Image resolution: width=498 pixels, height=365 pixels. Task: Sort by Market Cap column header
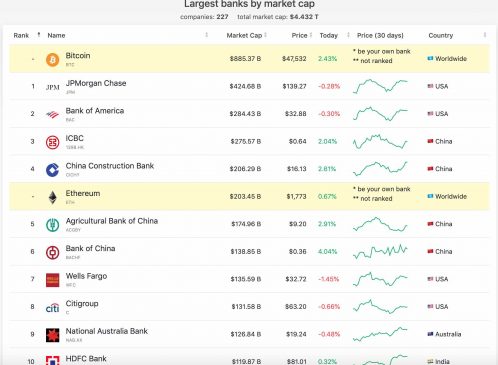pos(246,35)
